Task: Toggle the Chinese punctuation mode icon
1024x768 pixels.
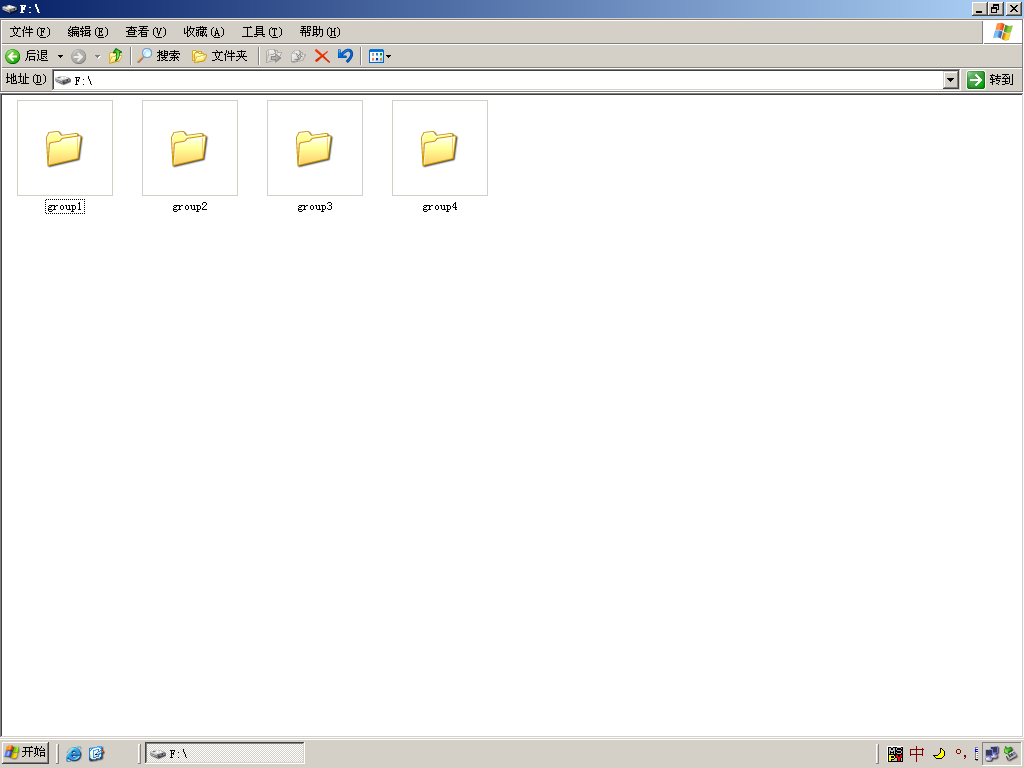Action: tap(960, 754)
